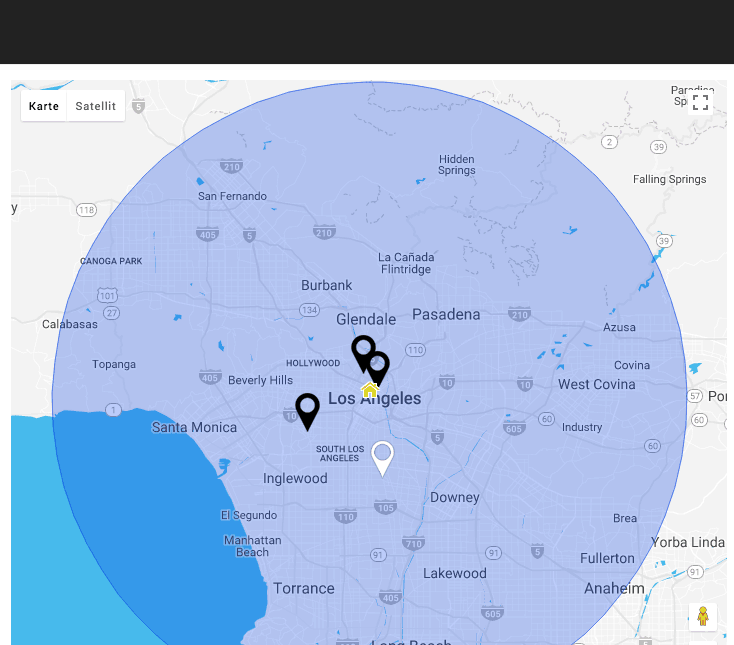Switch to the Karte map view

coord(44,106)
